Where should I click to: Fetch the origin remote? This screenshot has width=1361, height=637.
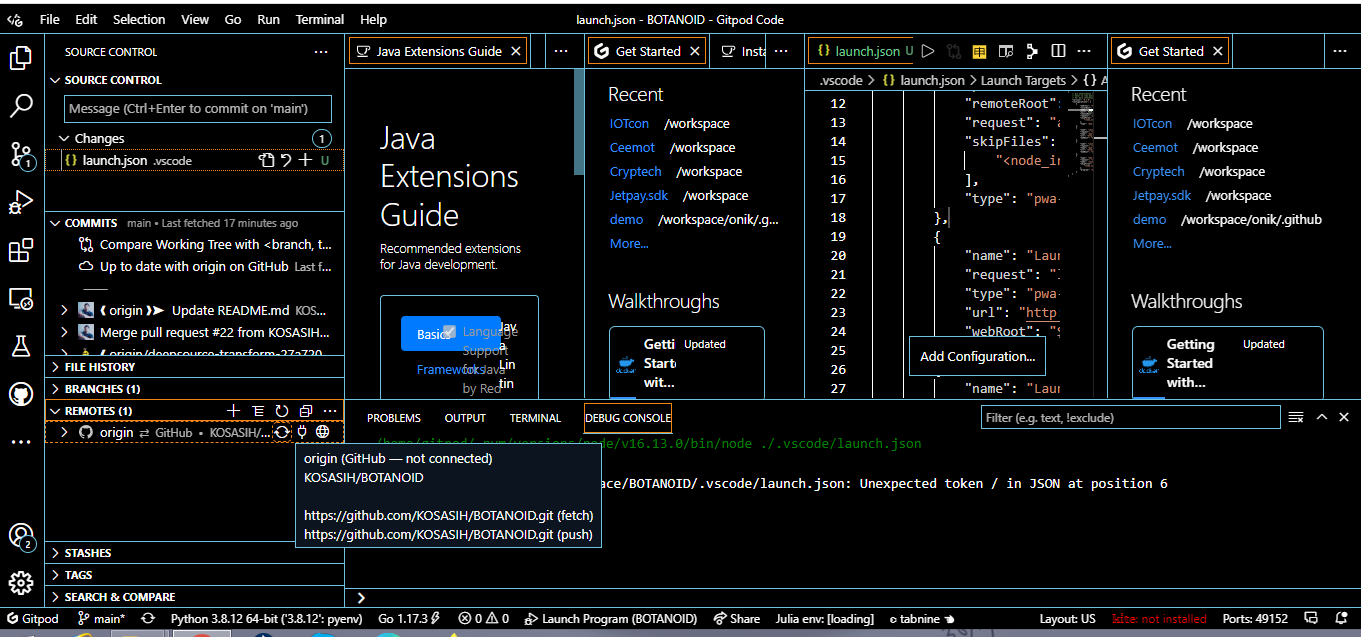[x=282, y=432]
